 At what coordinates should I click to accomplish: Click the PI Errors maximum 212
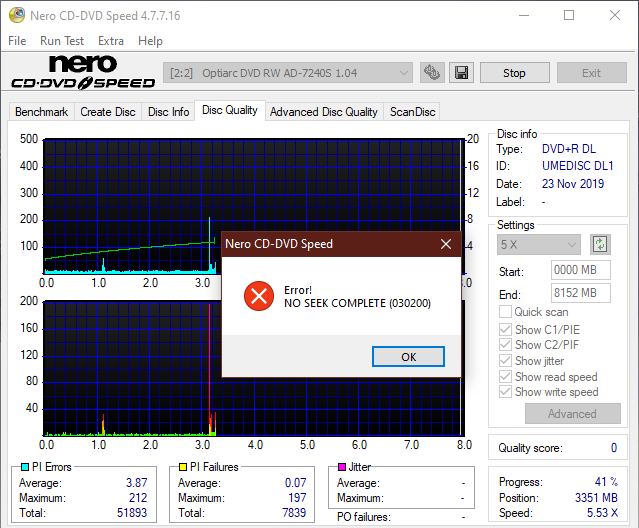click(138, 497)
